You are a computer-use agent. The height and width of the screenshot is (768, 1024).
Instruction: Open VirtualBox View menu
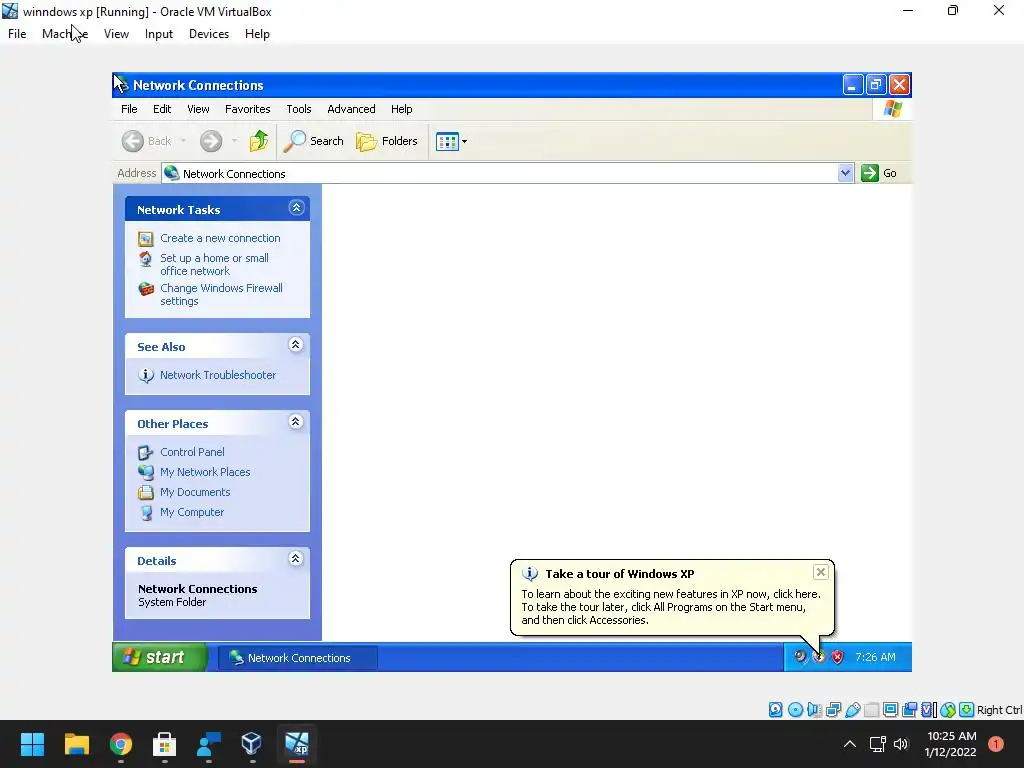pos(116,34)
